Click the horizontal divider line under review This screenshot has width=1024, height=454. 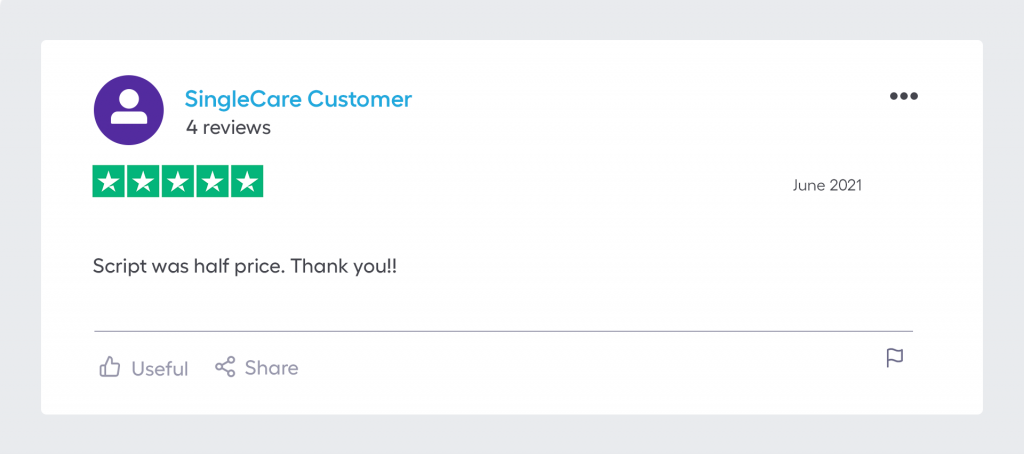pos(503,330)
